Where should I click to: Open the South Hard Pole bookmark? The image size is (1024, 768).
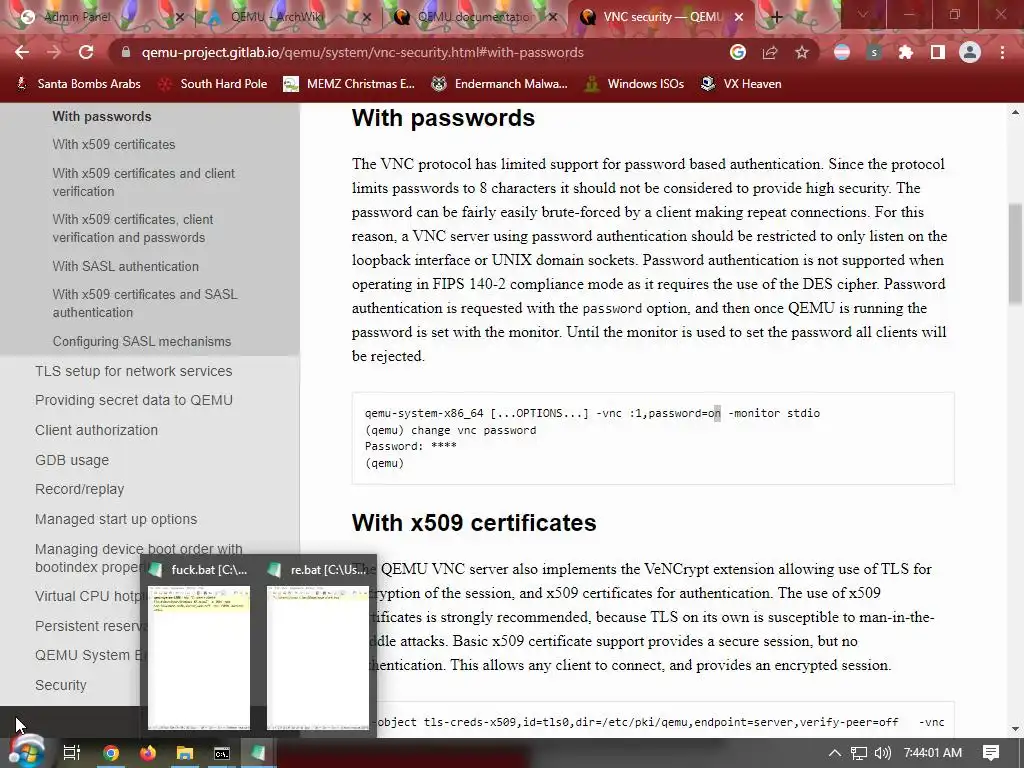point(214,84)
